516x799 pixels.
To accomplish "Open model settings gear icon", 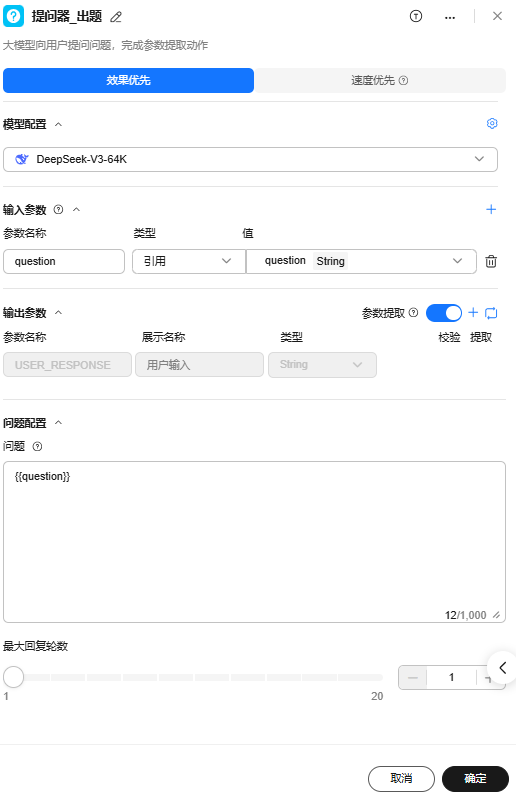I will pyautogui.click(x=492, y=123).
